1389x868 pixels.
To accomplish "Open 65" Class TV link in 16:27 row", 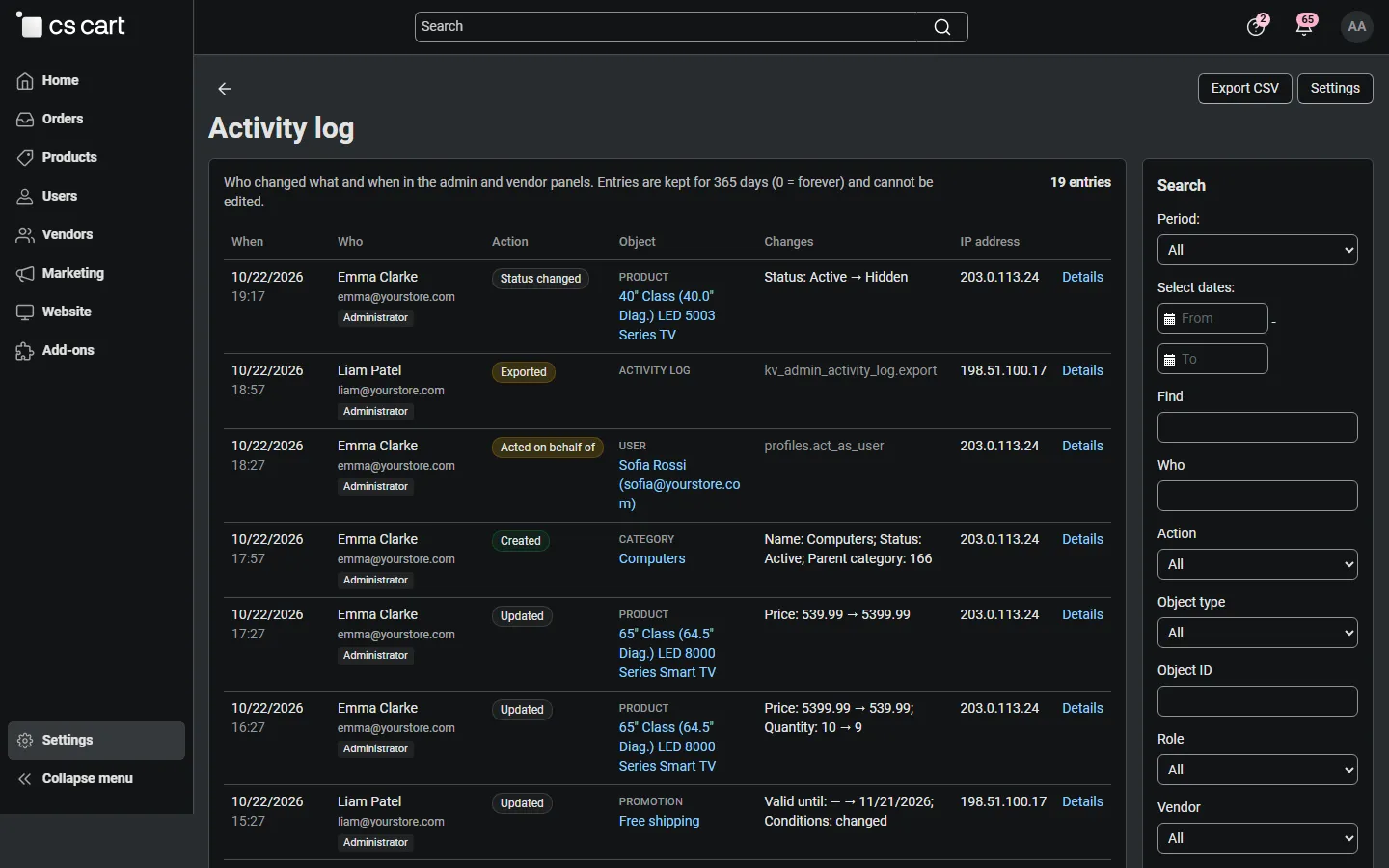I will (667, 746).
